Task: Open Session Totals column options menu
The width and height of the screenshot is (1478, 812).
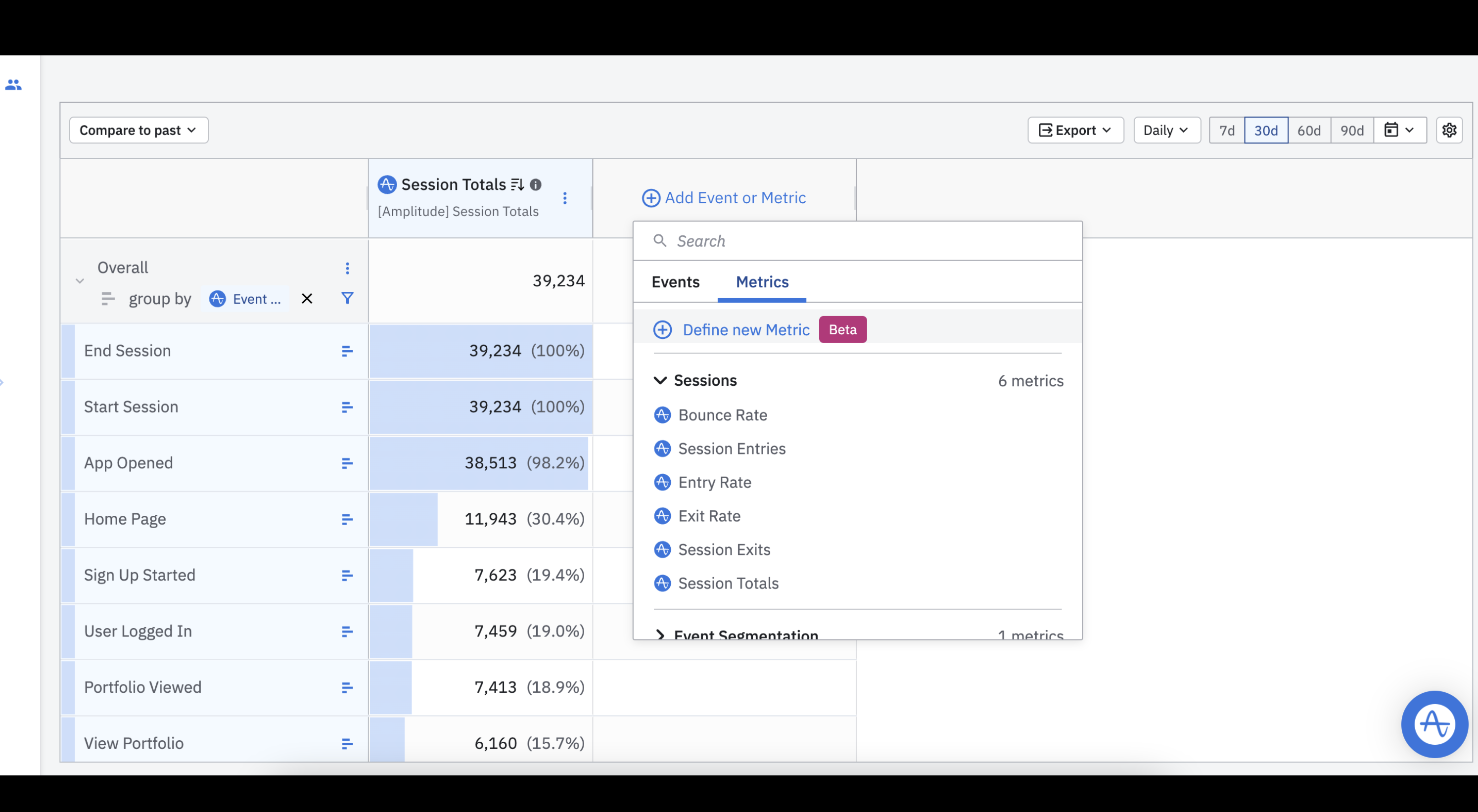Action: [x=564, y=198]
